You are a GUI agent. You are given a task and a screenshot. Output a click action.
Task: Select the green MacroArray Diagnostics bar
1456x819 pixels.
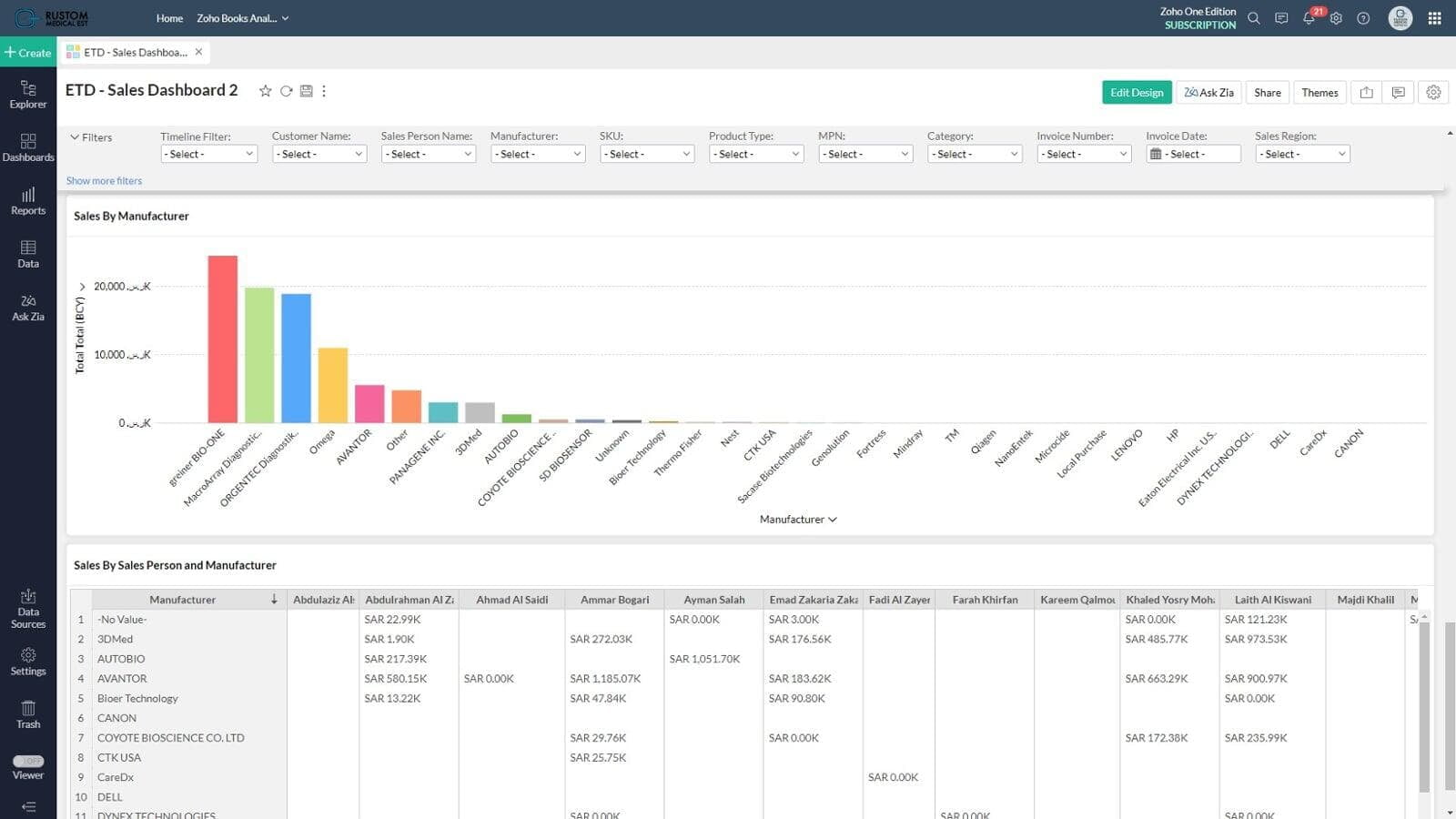259,355
